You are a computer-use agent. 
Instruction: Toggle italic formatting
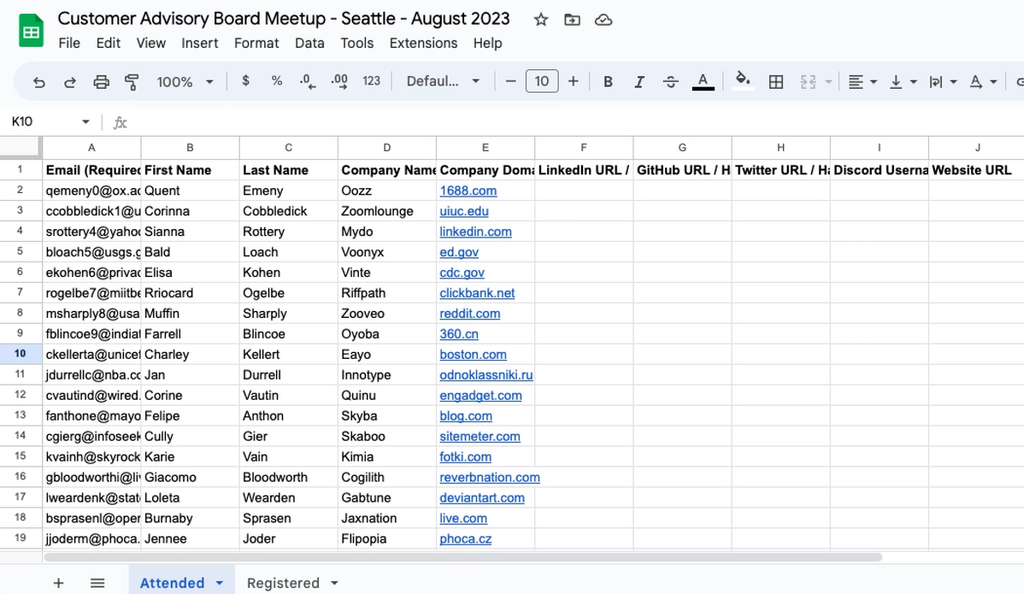[639, 82]
